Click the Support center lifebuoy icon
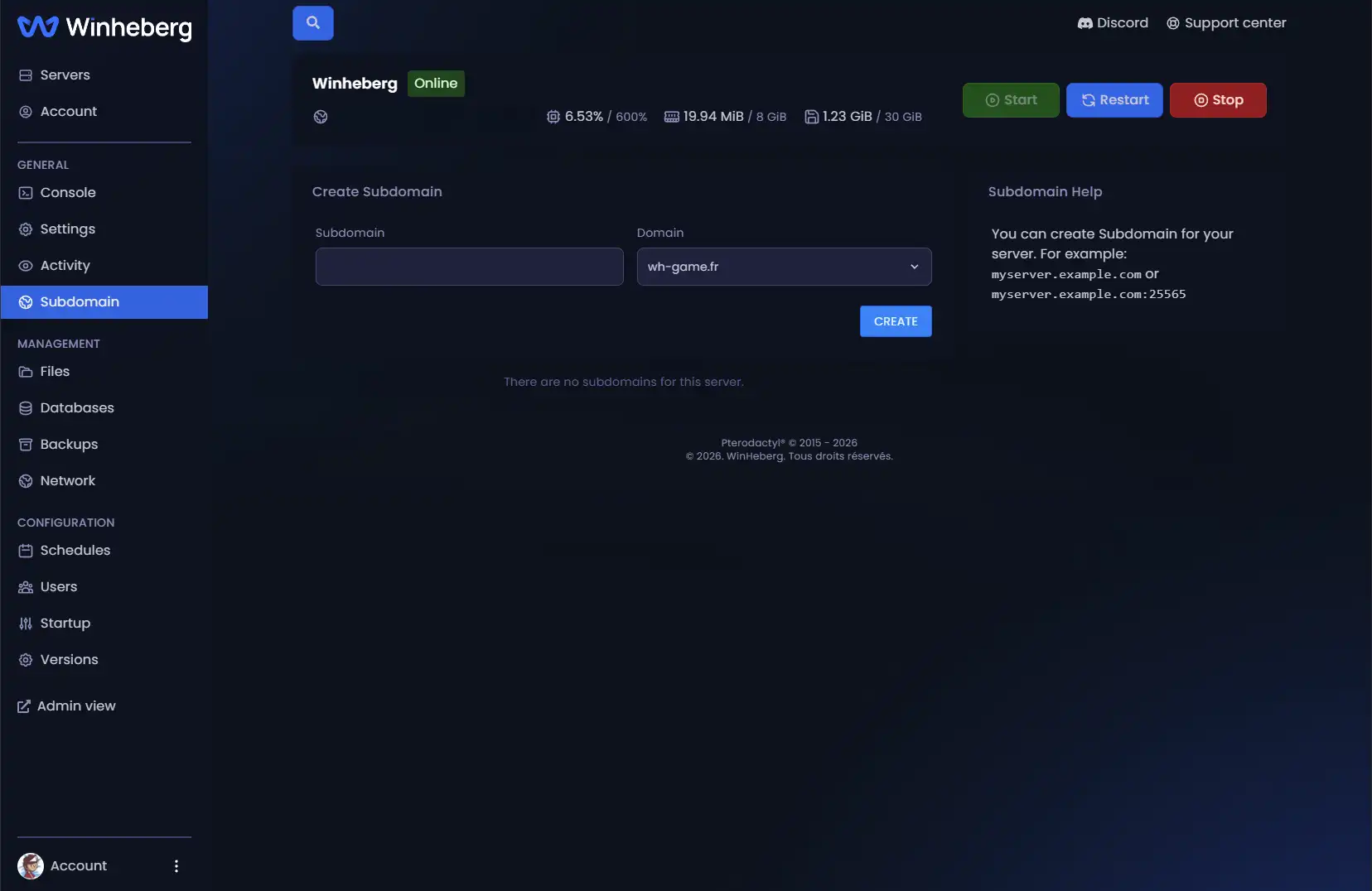 point(1173,23)
